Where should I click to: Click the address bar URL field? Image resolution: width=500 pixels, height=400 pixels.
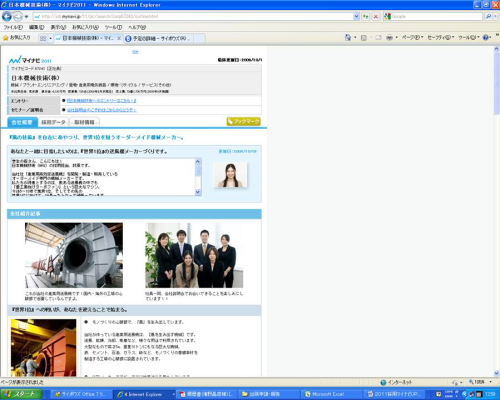[x=193, y=16]
